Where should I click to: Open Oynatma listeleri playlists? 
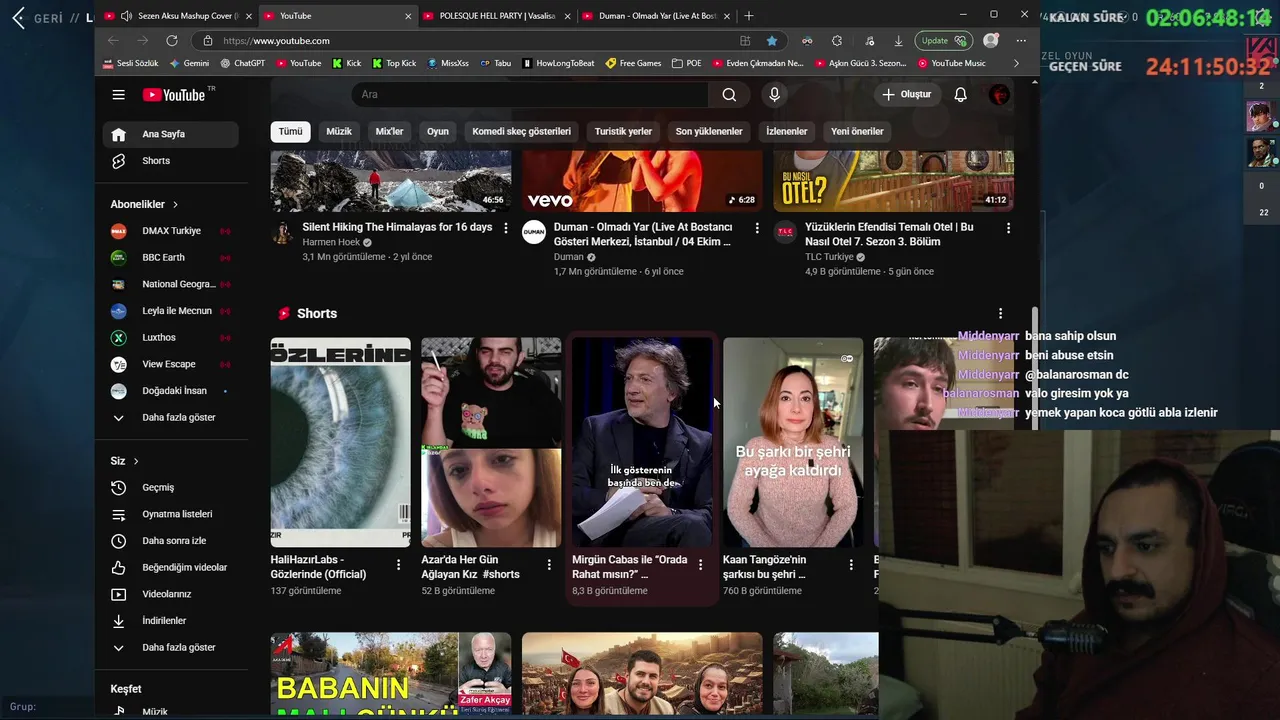[170, 514]
